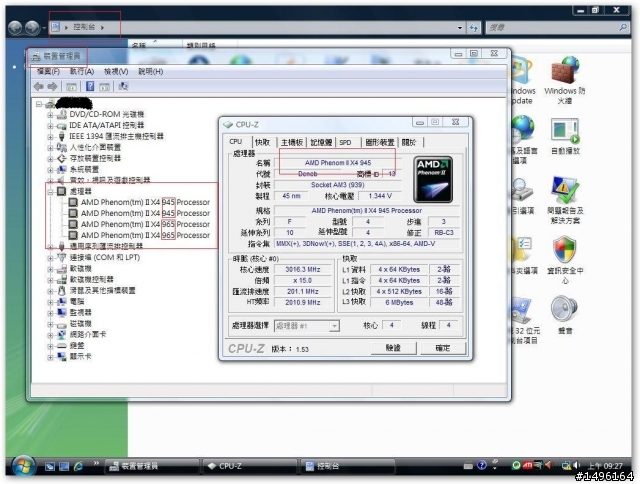Open Windows 防火牆 Control Panel icon

click(x=565, y=80)
